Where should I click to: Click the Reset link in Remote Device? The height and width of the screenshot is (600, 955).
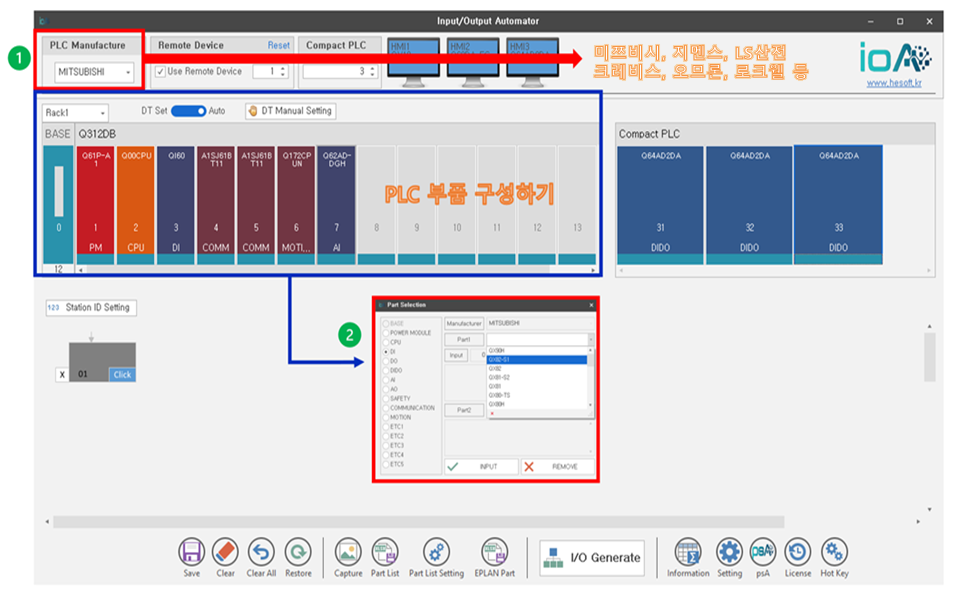tap(278, 45)
